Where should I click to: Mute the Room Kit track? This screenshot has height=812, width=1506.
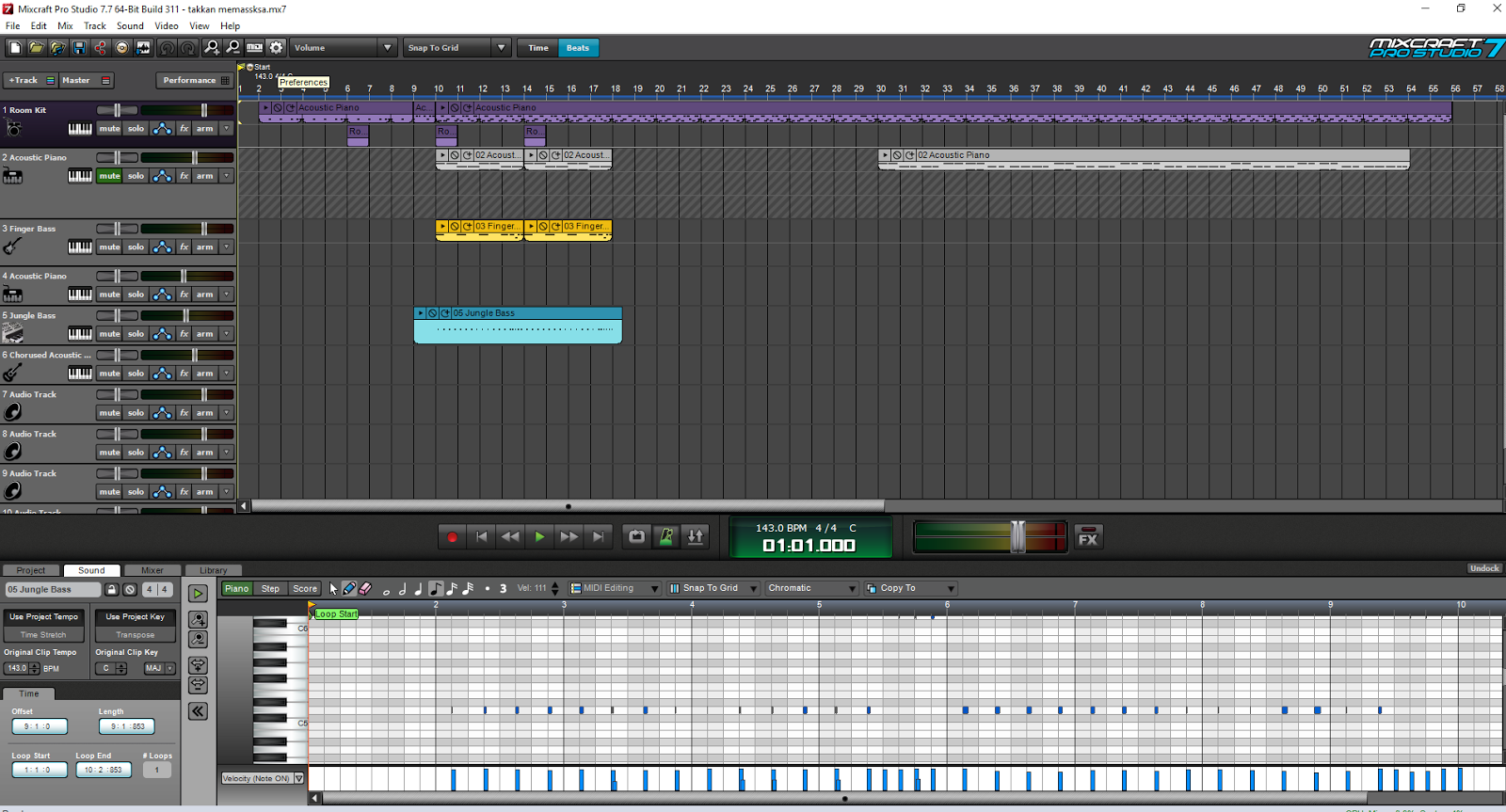(x=110, y=129)
